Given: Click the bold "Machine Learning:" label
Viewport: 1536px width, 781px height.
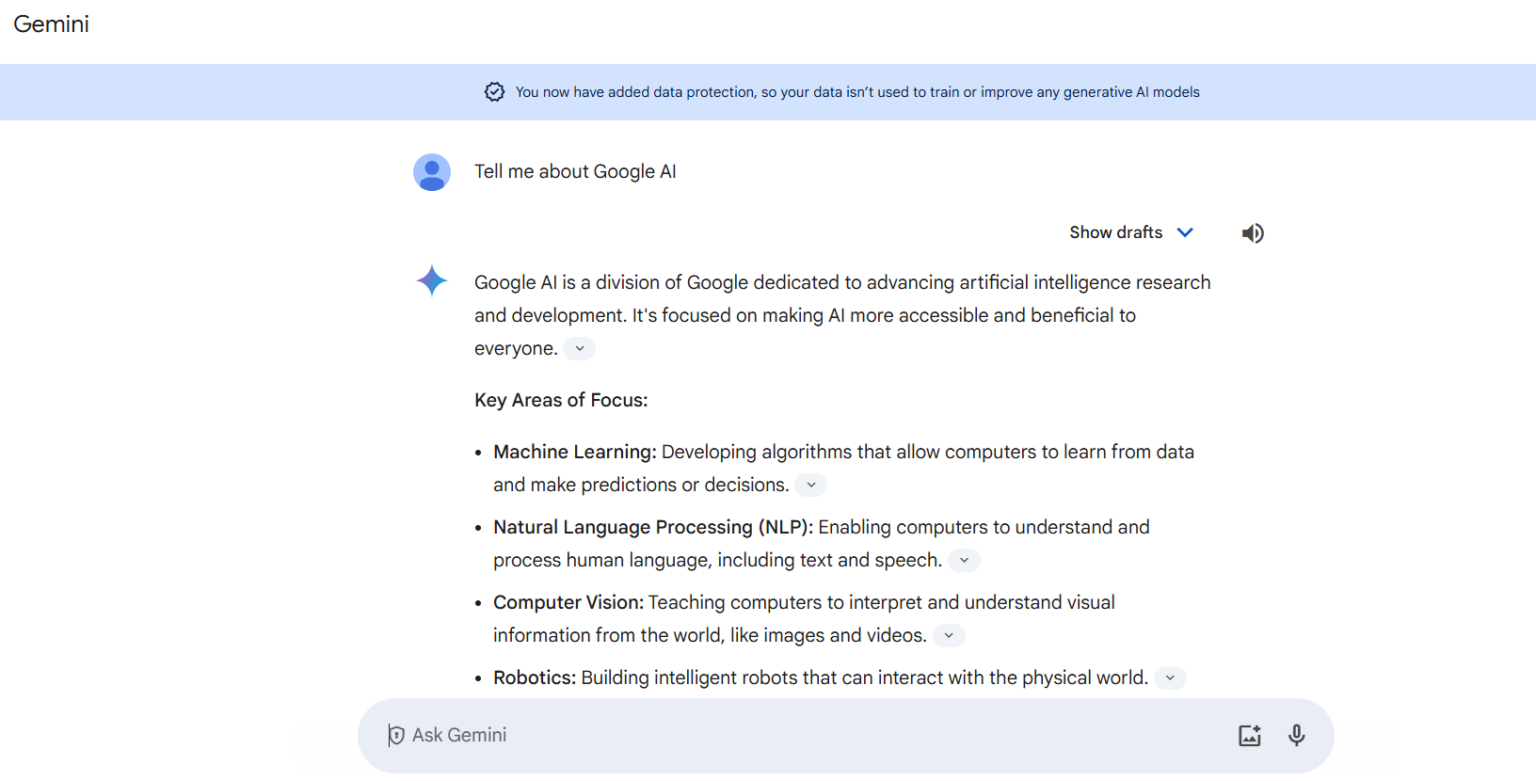Looking at the screenshot, I should 575,452.
